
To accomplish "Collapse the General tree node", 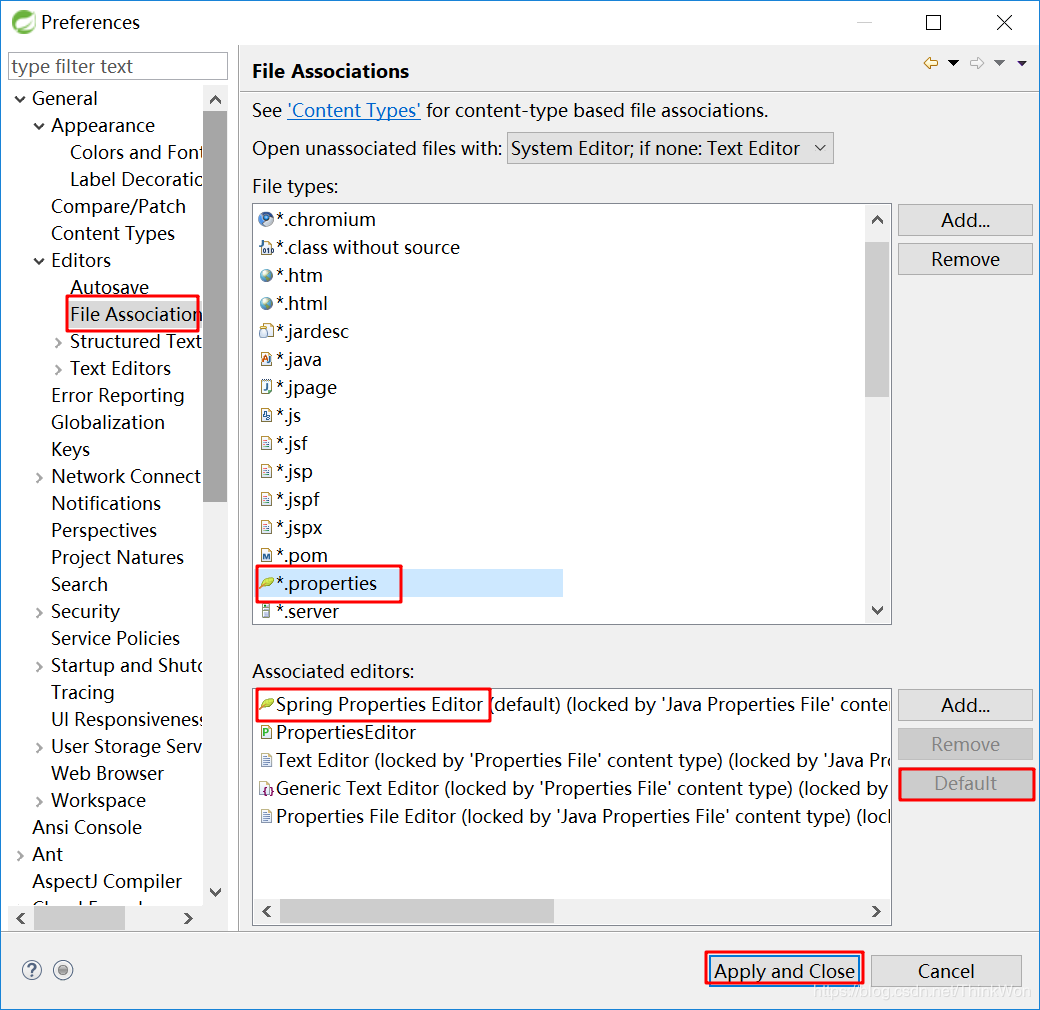I will 20,99.
